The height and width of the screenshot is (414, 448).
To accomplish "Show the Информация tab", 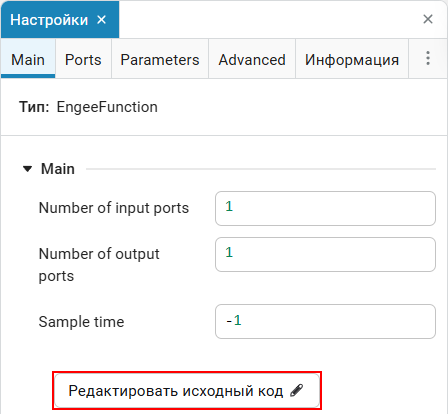I will pyautogui.click(x=352, y=60).
